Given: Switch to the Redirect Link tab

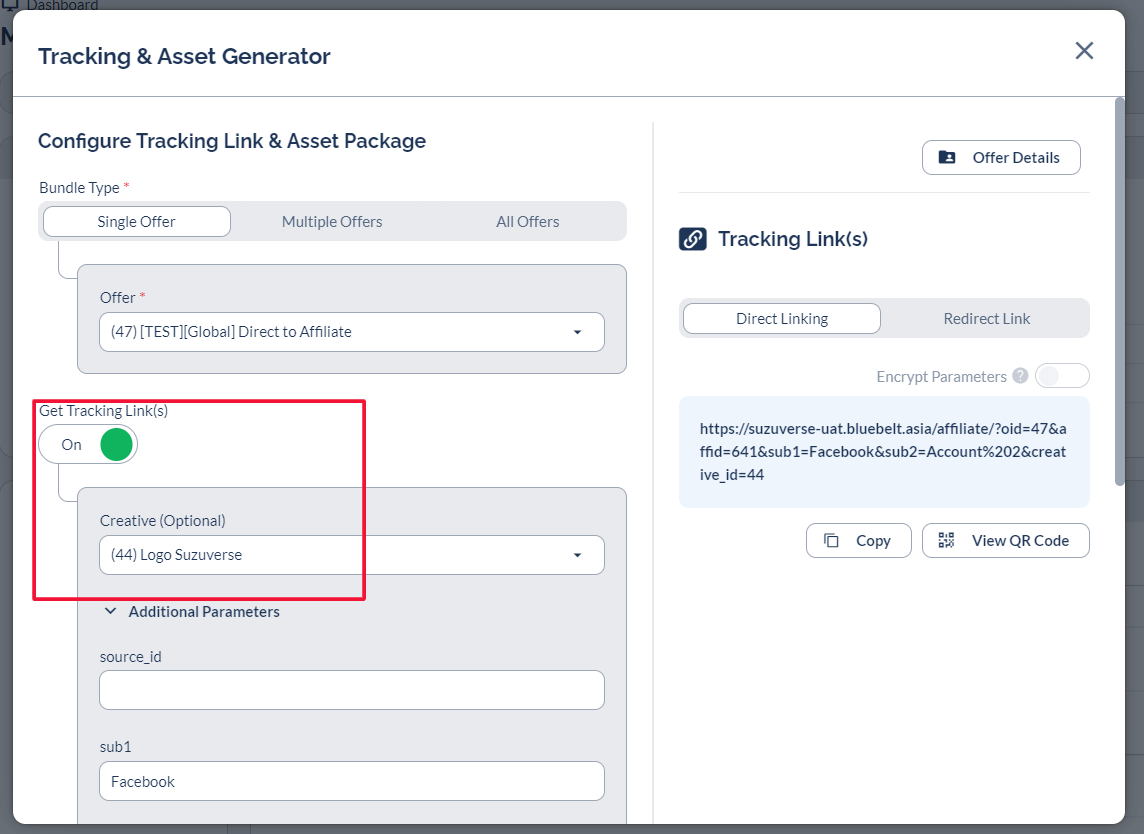Looking at the screenshot, I should tap(986, 319).
